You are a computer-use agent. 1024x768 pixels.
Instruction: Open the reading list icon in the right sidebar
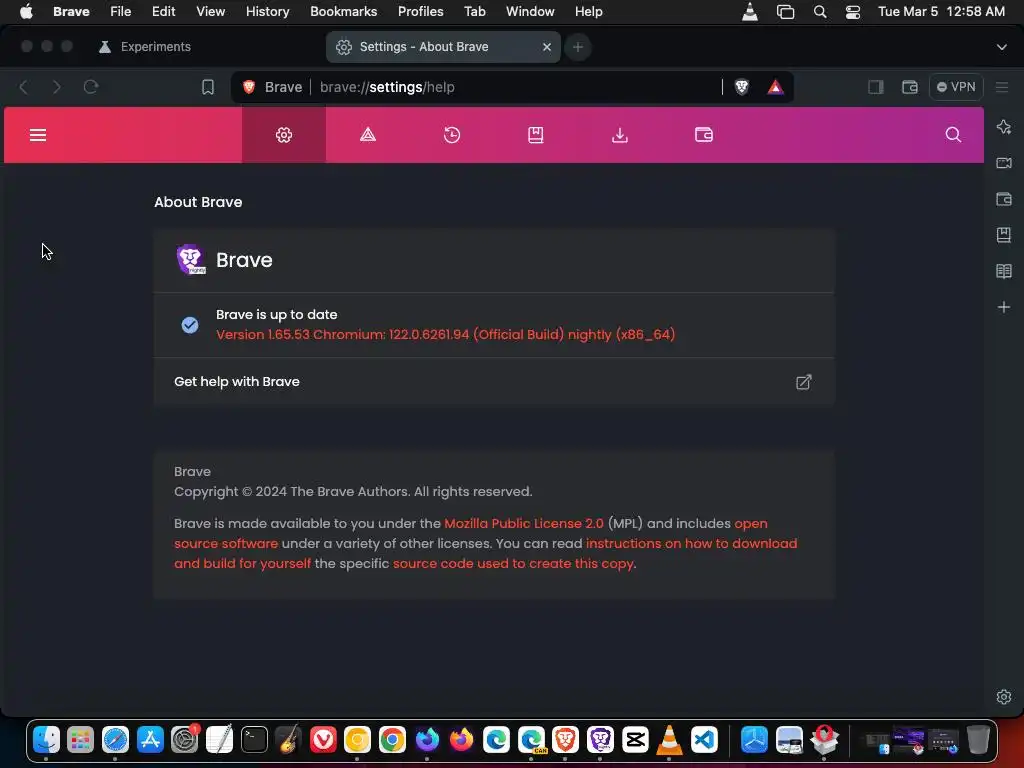coord(1004,271)
